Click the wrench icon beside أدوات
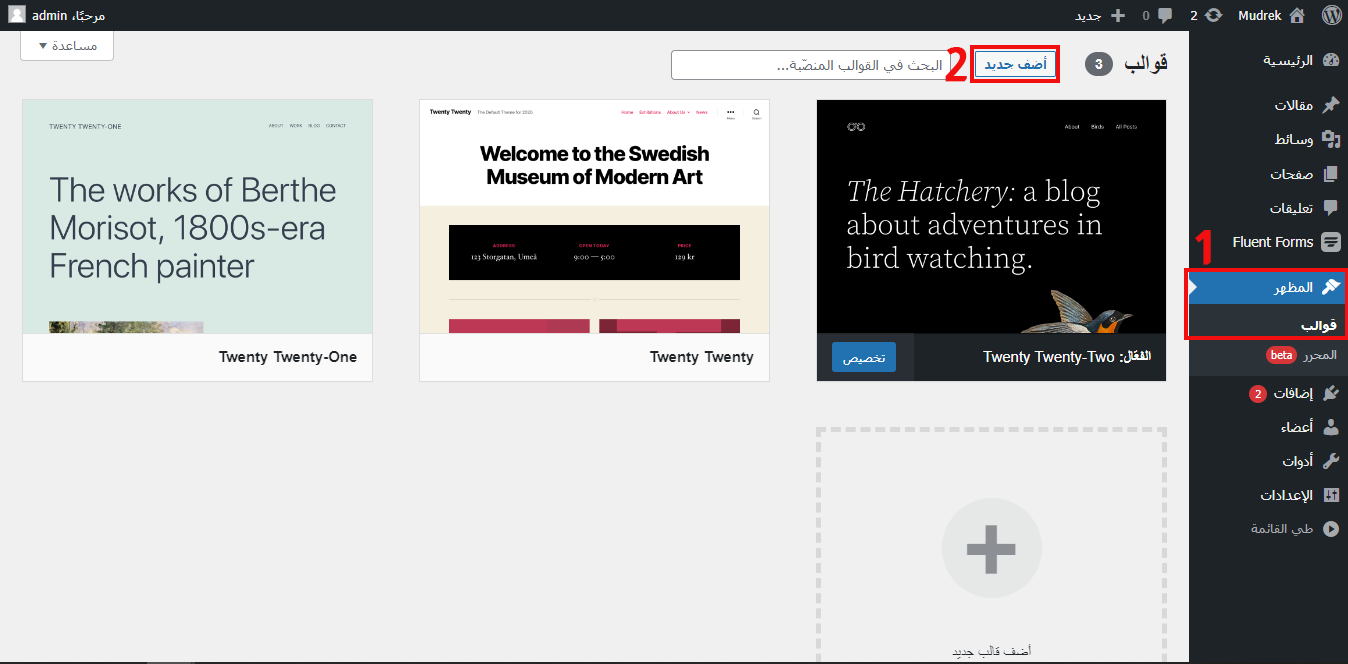The height and width of the screenshot is (664, 1348). (1330, 461)
